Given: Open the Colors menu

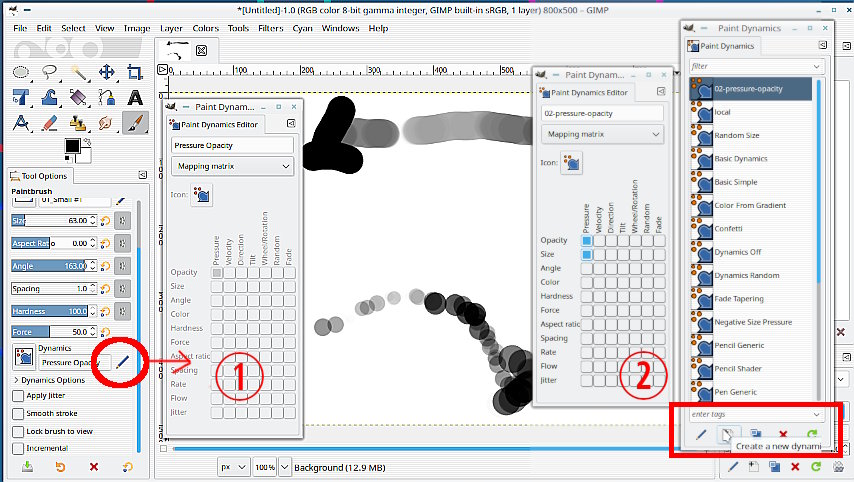Looking at the screenshot, I should [205, 28].
